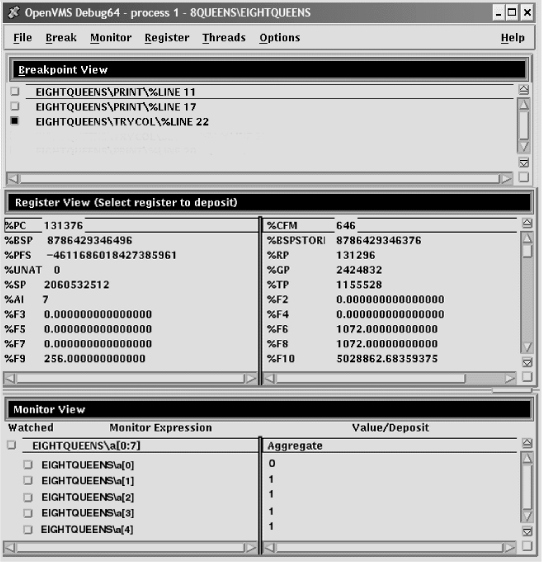This screenshot has height=562, width=542.
Task: Disable the TRYCOL\%LINE 22 breakpoint
Action: (x=15, y=121)
